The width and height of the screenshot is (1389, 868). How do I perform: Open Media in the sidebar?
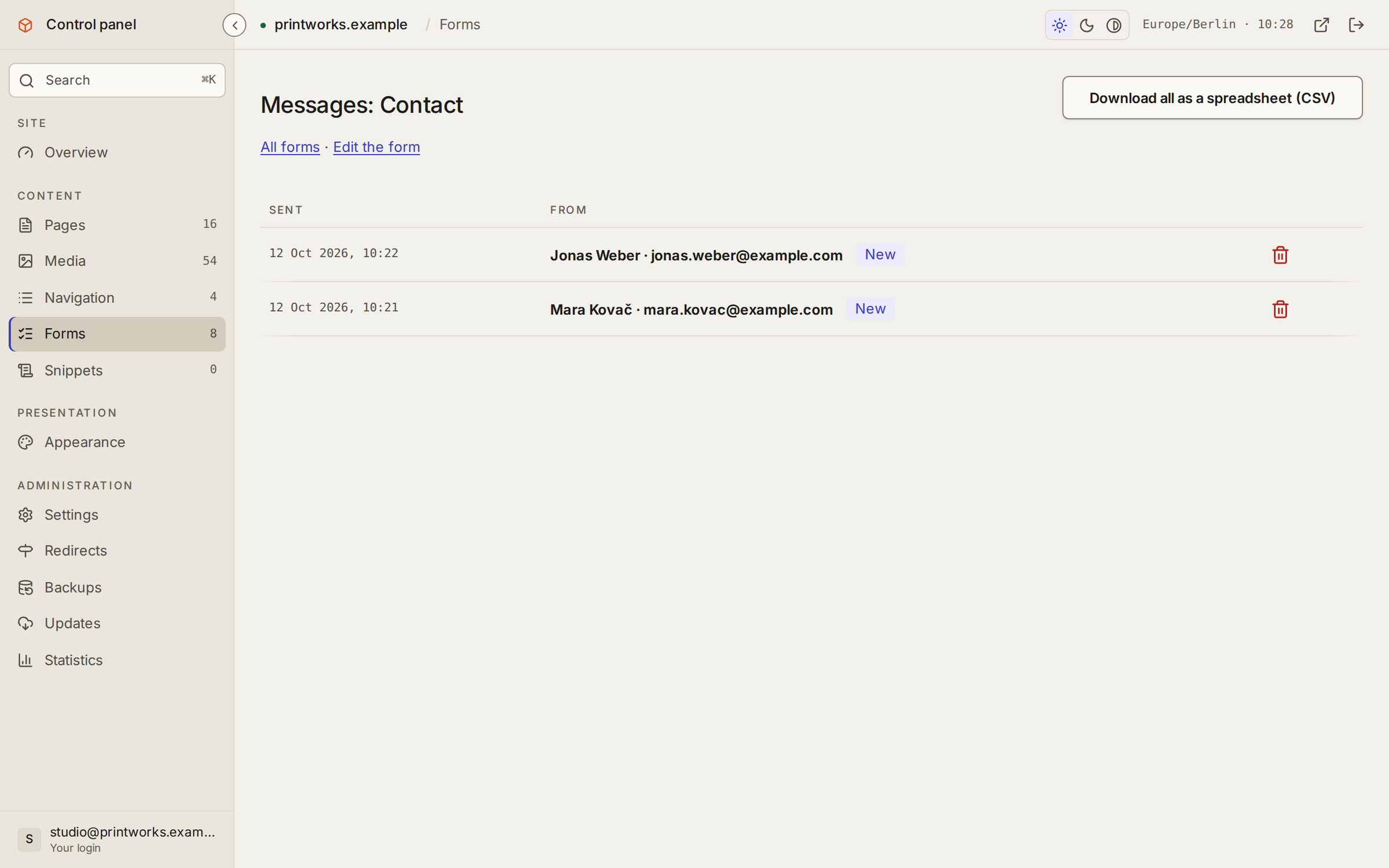[117, 261]
